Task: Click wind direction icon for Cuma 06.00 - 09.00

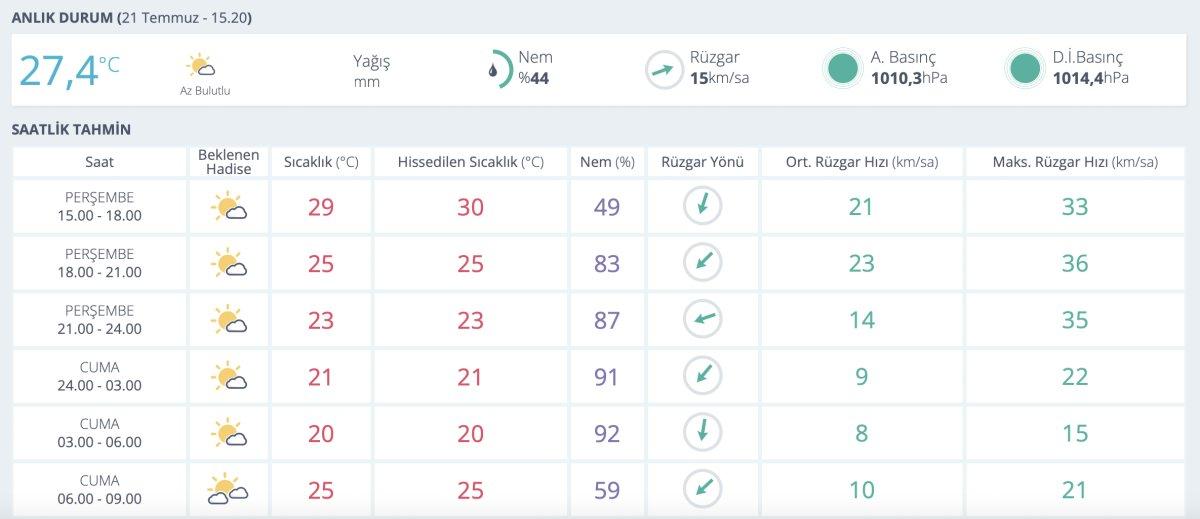Action: tap(703, 489)
